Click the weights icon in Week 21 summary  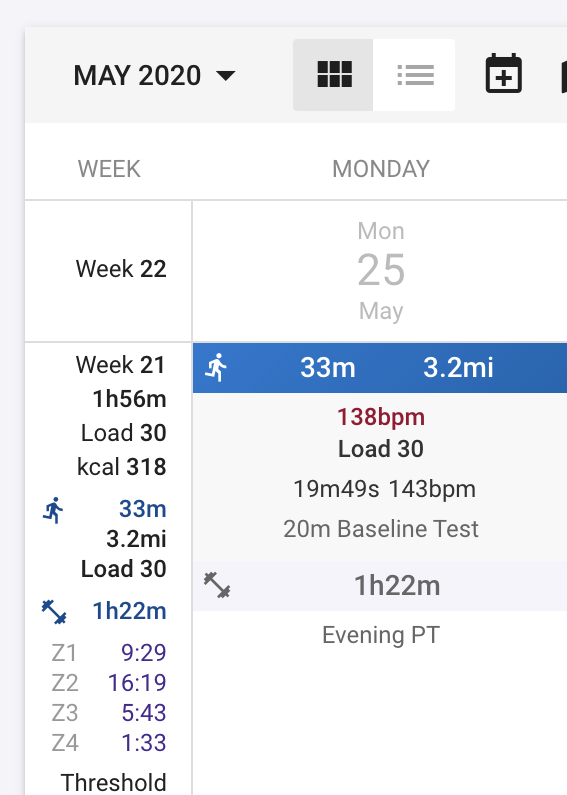pyautogui.click(x=54, y=611)
